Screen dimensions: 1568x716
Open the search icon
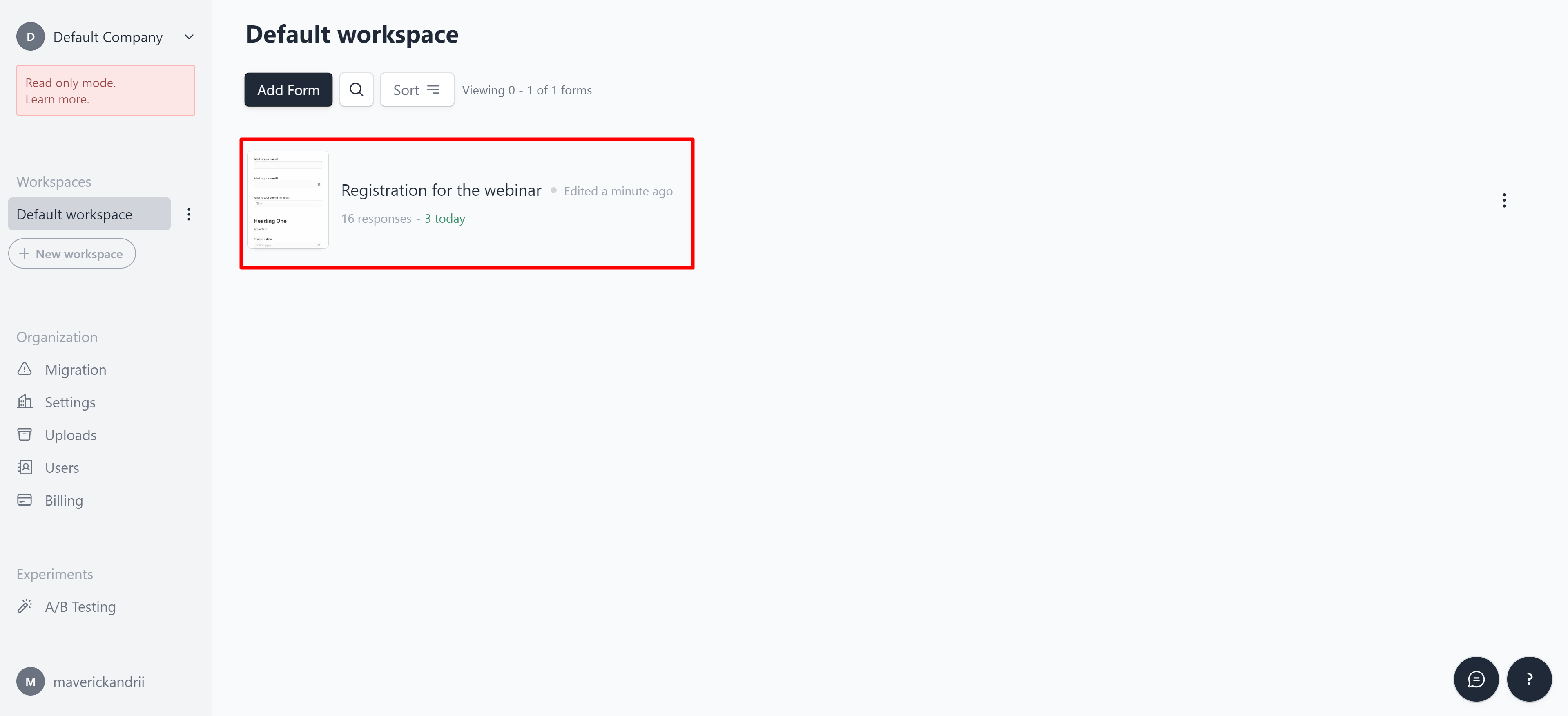tap(356, 89)
